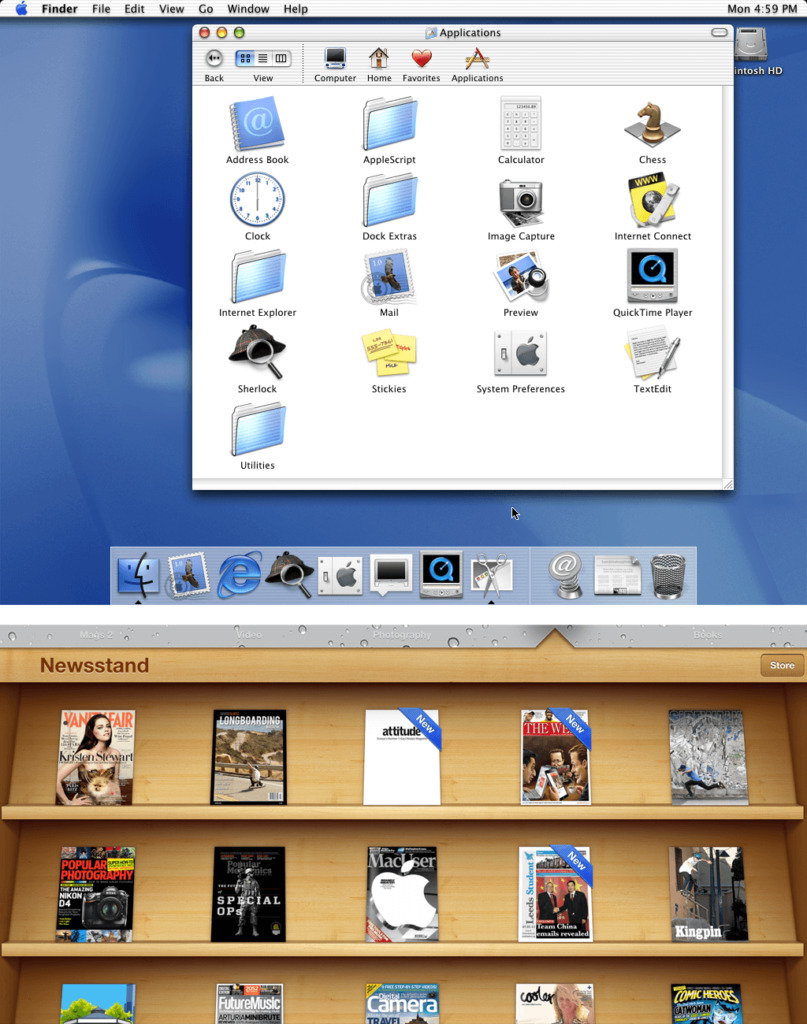Switch to column view in the Finder toolbar
Viewport: 807px width, 1024px height.
click(281, 58)
